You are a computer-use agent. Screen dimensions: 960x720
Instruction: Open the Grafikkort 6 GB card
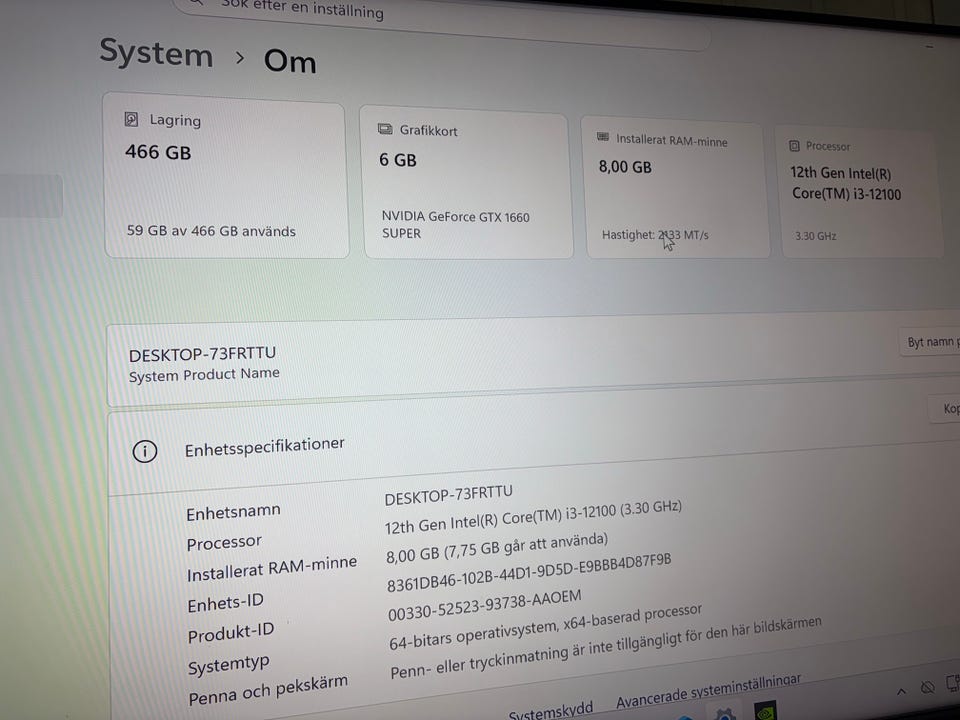[468, 182]
